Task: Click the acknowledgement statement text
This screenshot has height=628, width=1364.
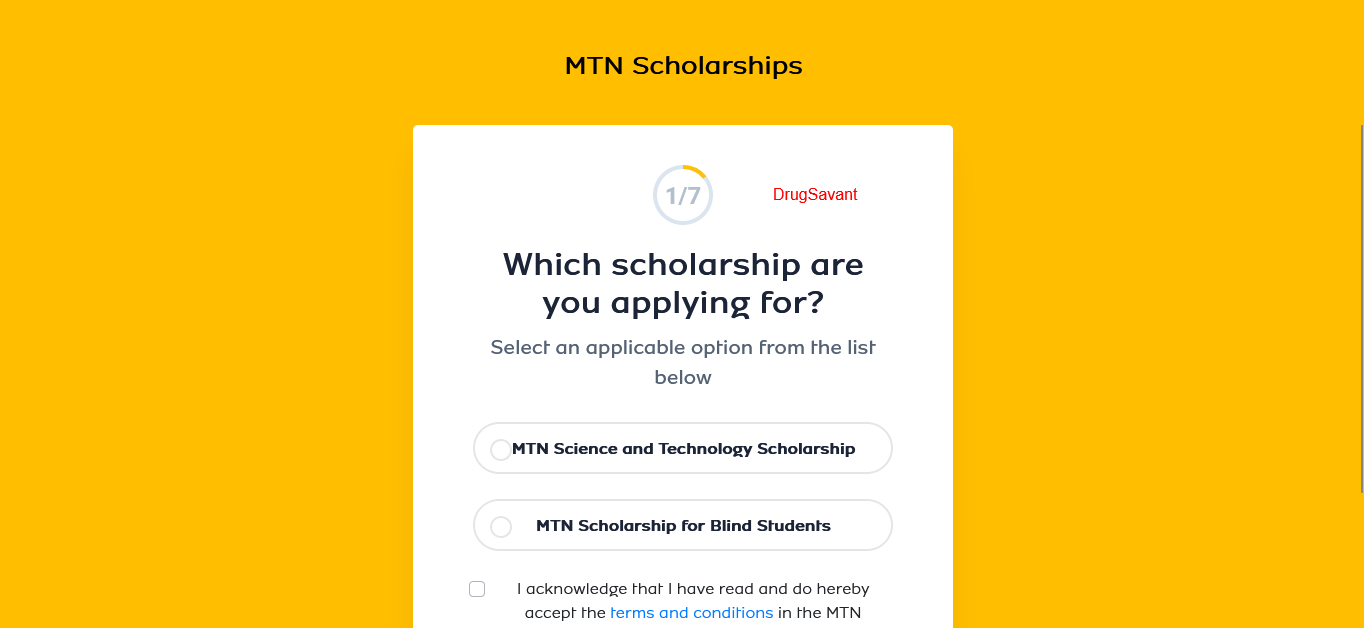Action: click(x=694, y=589)
